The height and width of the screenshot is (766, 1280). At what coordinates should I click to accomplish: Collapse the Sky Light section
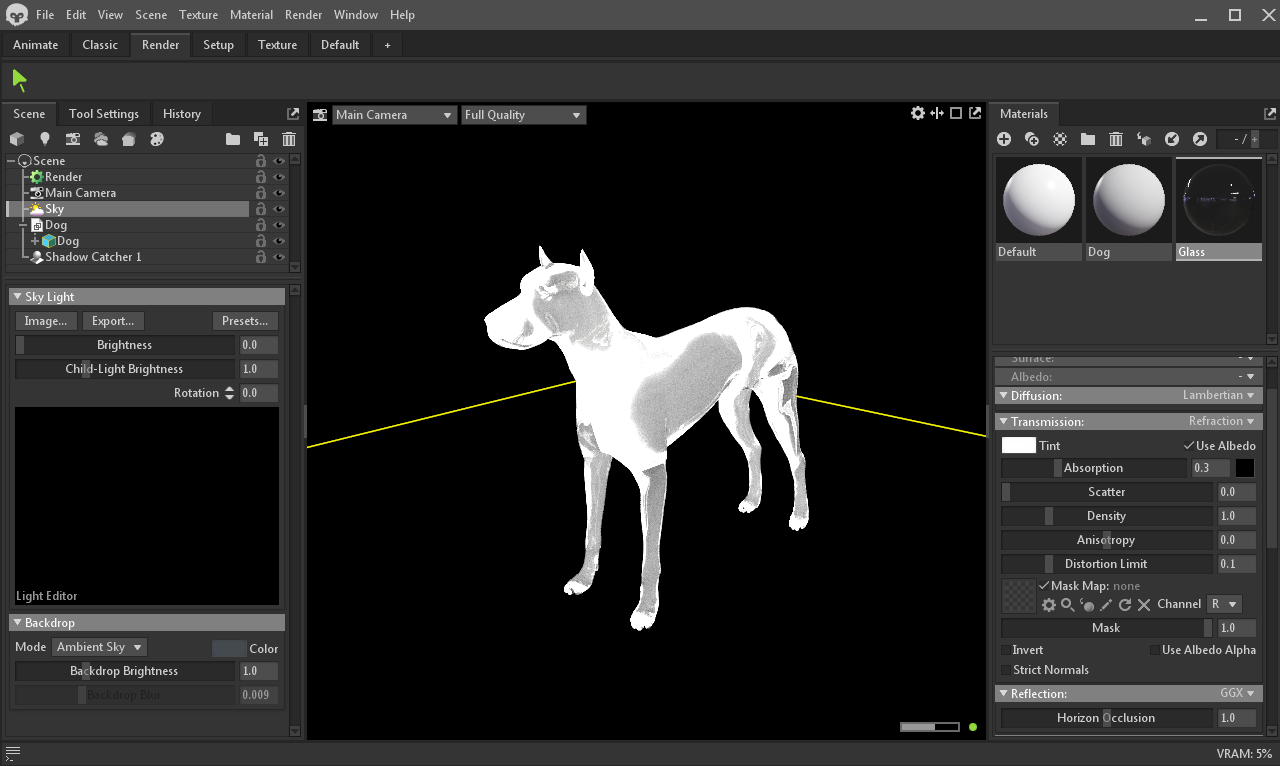tap(18, 297)
